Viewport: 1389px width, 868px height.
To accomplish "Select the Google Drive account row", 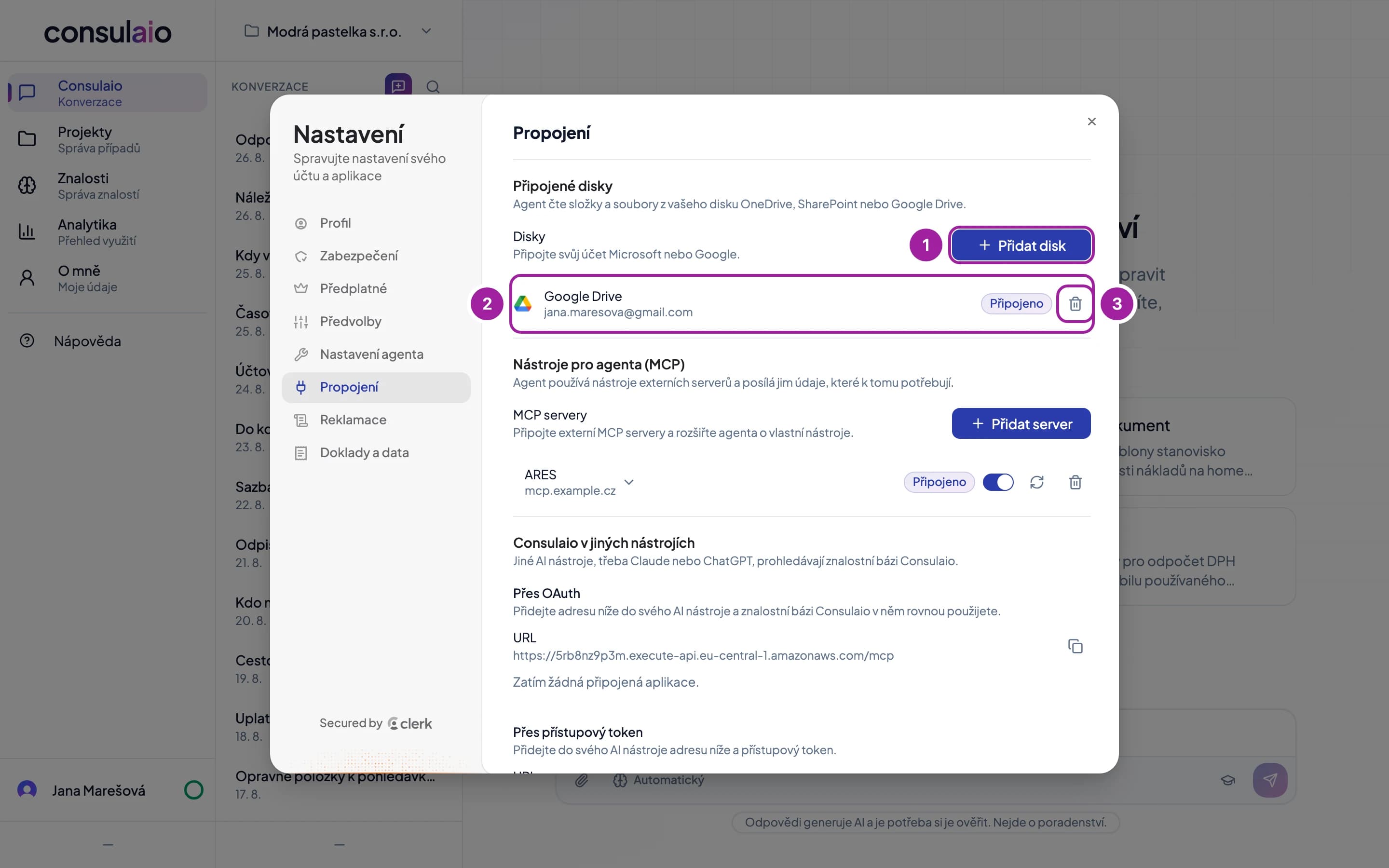I will (x=801, y=304).
